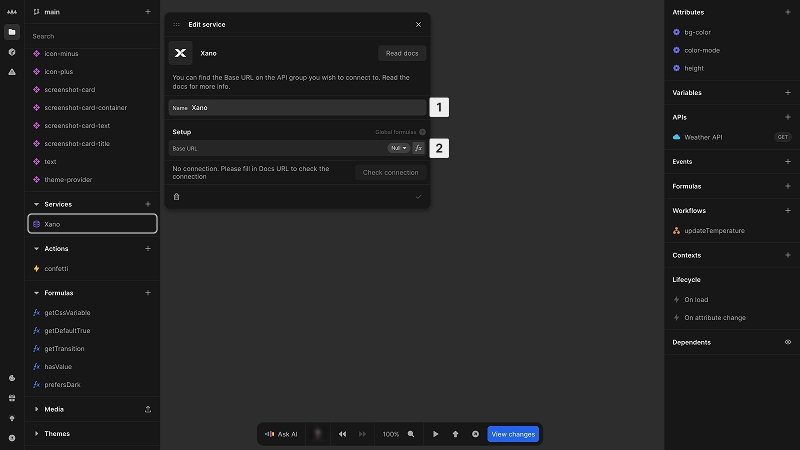Upload media with the upload icon
Viewport: 800px width, 450px height.
point(147,409)
